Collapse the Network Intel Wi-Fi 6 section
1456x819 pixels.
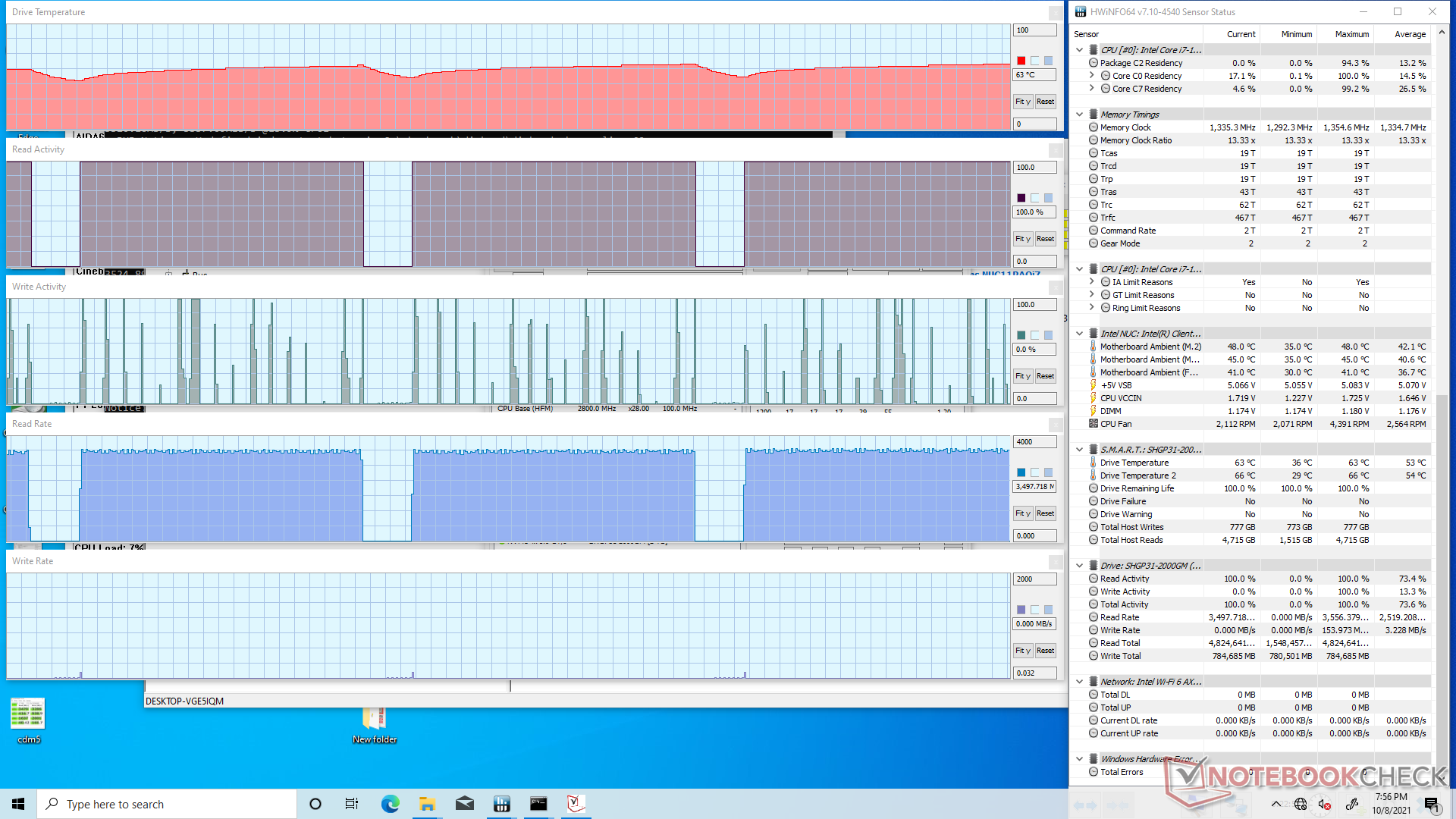tap(1079, 682)
